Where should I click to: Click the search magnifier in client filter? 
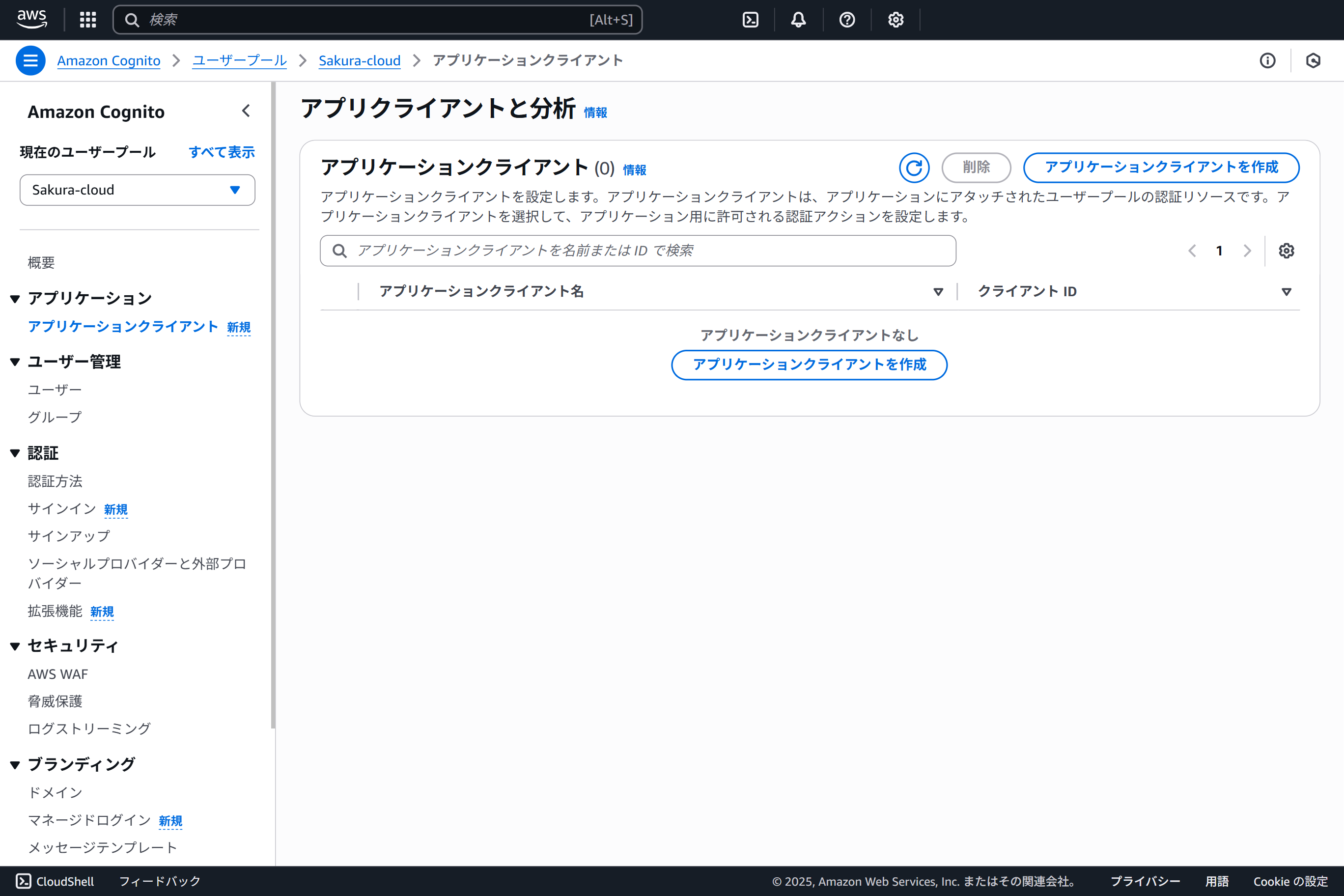pyautogui.click(x=339, y=251)
